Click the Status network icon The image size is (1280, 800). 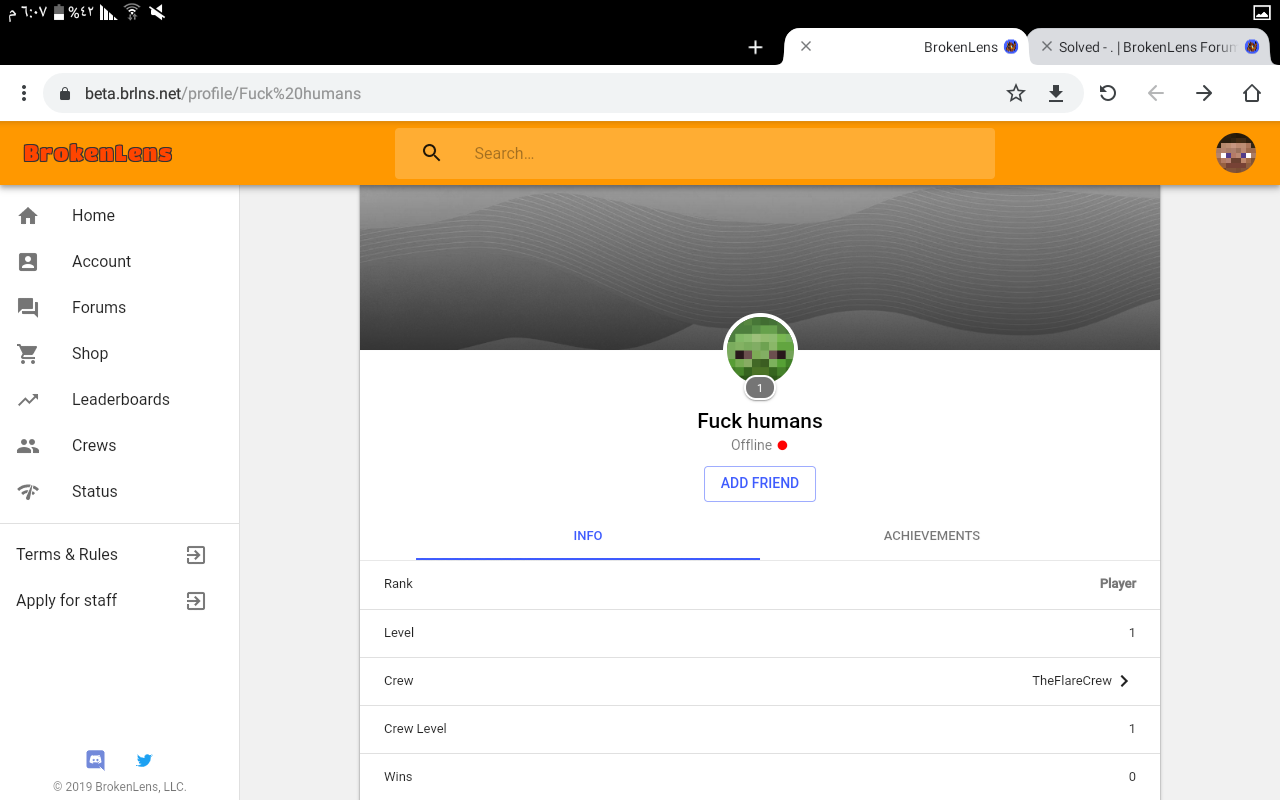click(28, 492)
